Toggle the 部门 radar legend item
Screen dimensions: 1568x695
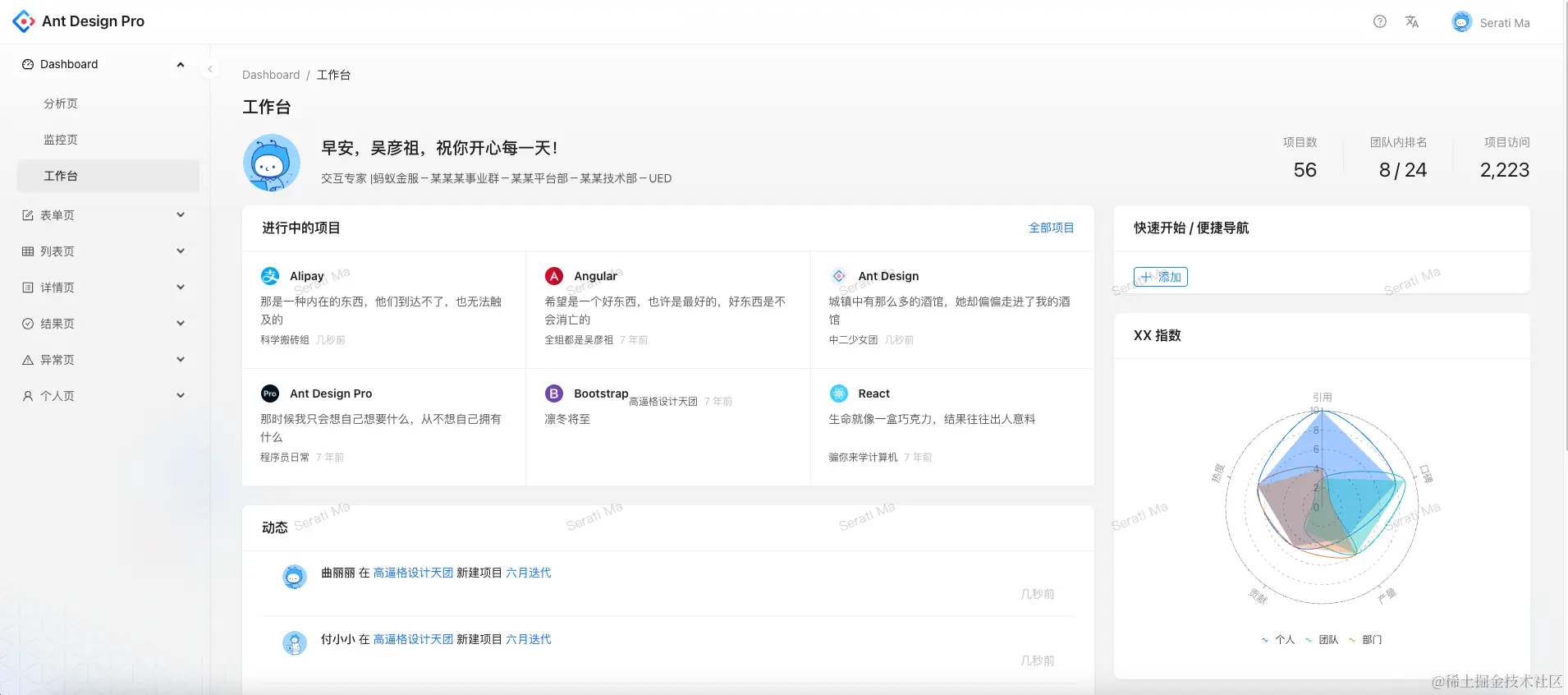(1365, 640)
